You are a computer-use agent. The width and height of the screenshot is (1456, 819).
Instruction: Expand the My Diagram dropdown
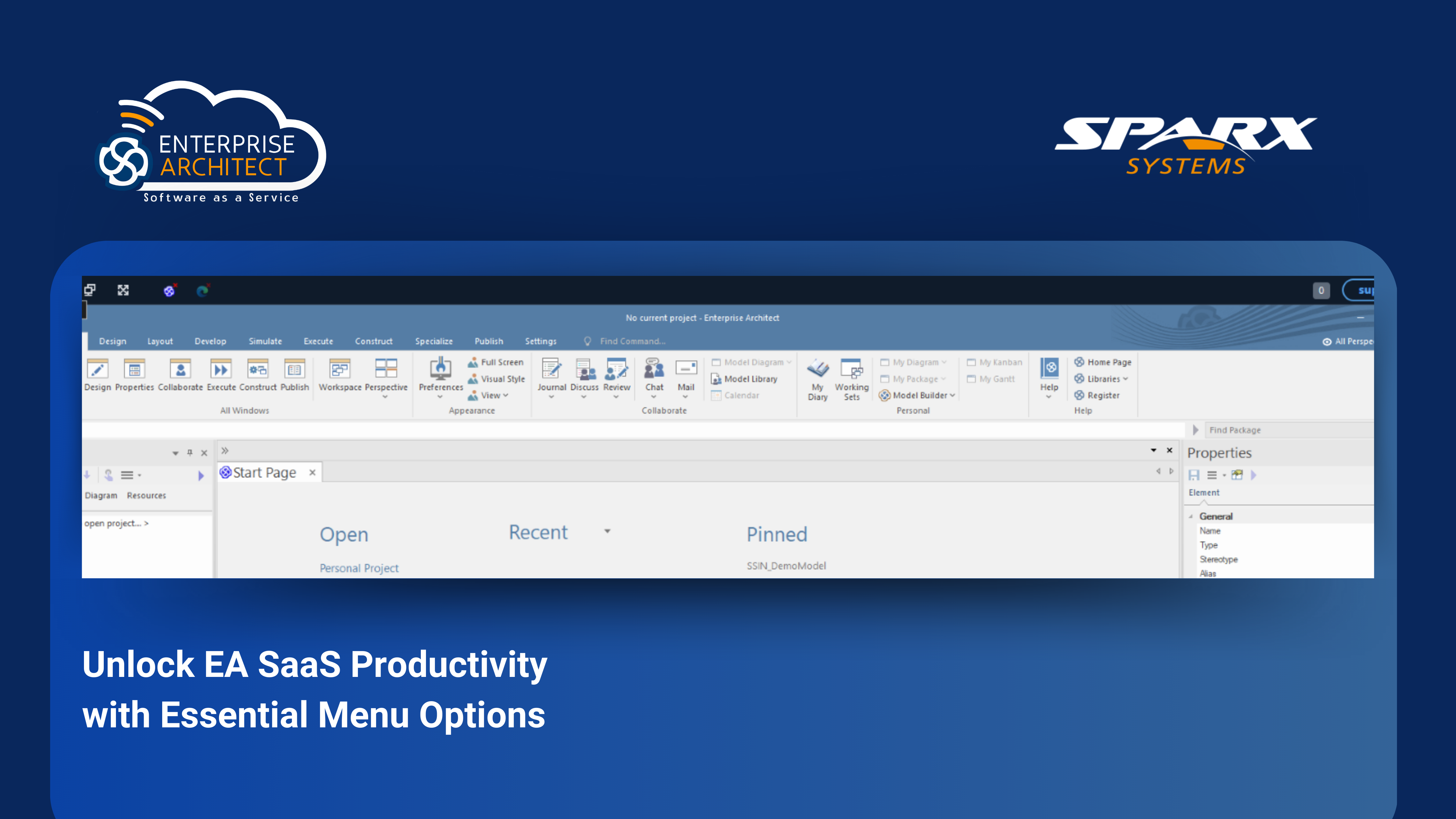pos(944,362)
